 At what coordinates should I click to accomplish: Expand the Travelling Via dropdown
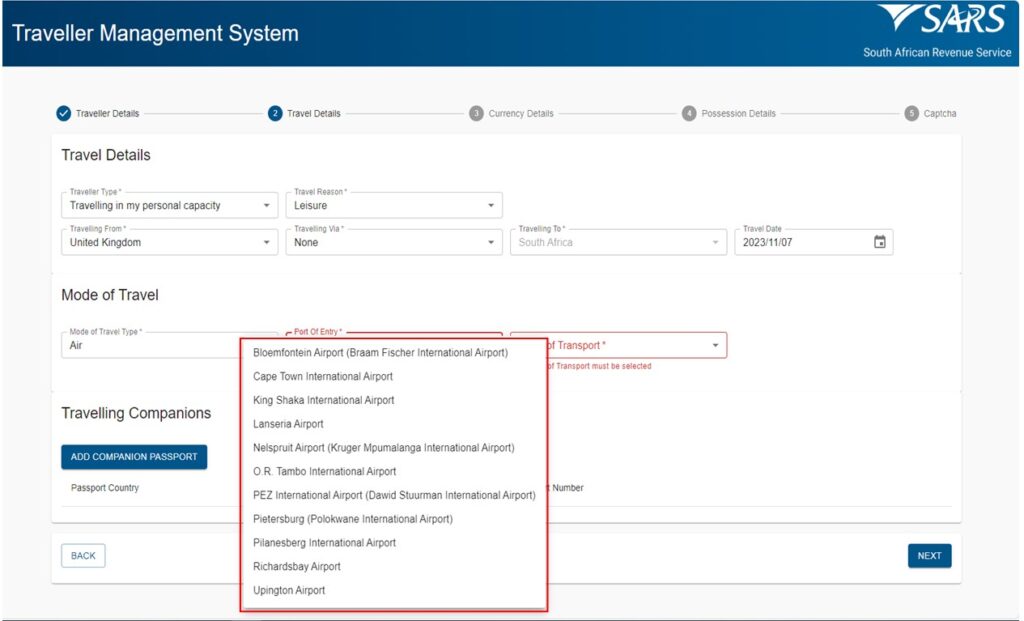point(492,241)
